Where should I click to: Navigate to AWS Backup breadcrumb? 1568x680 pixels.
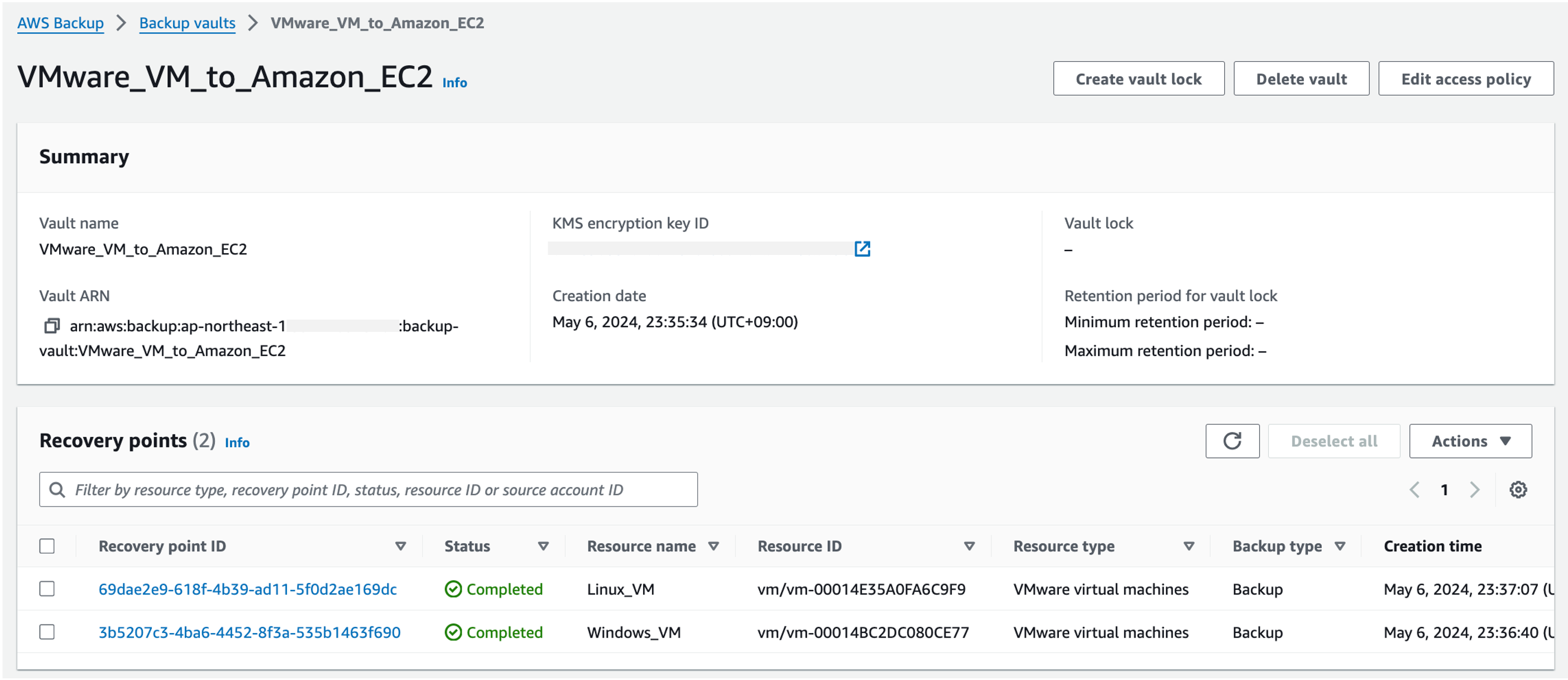60,23
